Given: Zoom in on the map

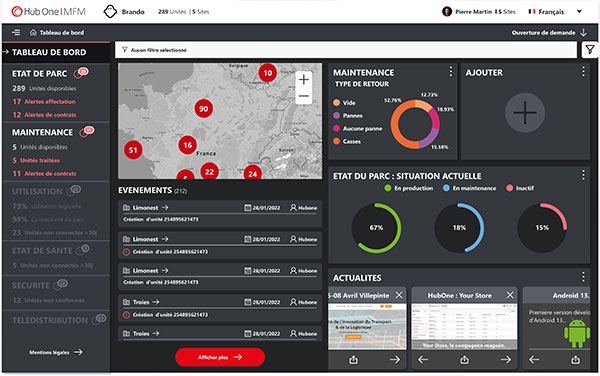Looking at the screenshot, I should pyautogui.click(x=304, y=80).
